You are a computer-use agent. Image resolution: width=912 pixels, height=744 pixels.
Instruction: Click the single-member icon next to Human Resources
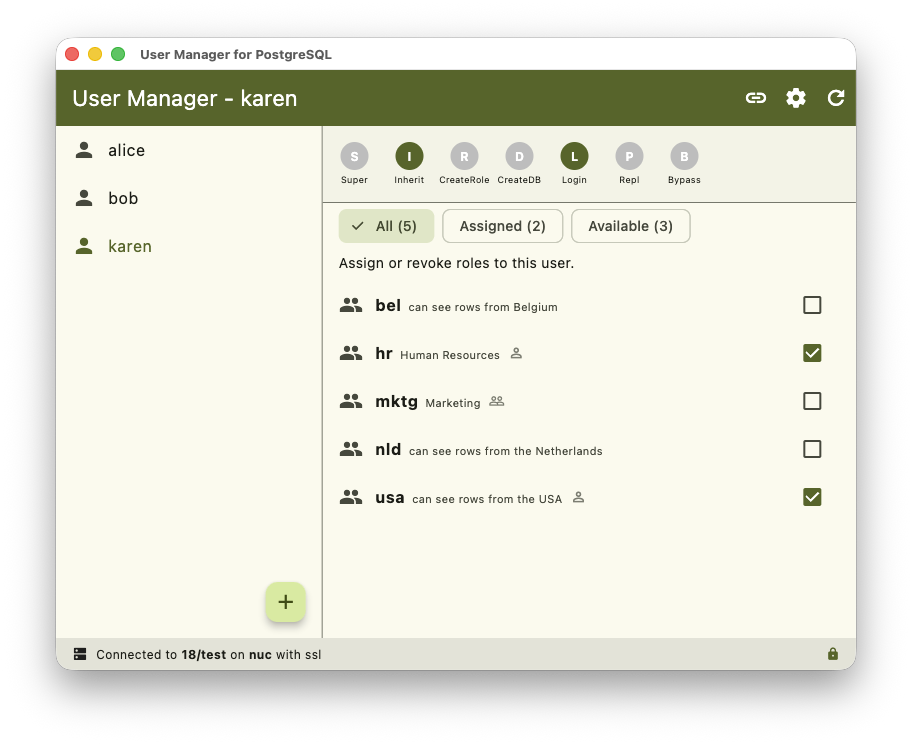pyautogui.click(x=516, y=353)
